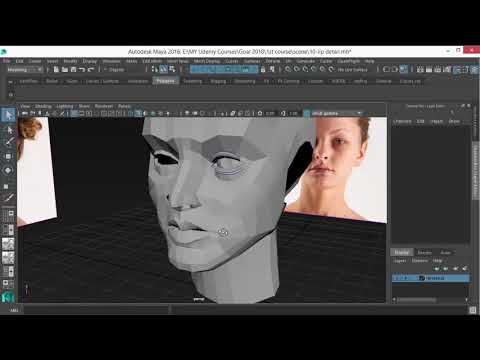Activate the Scale tool in toolbox

7,186
